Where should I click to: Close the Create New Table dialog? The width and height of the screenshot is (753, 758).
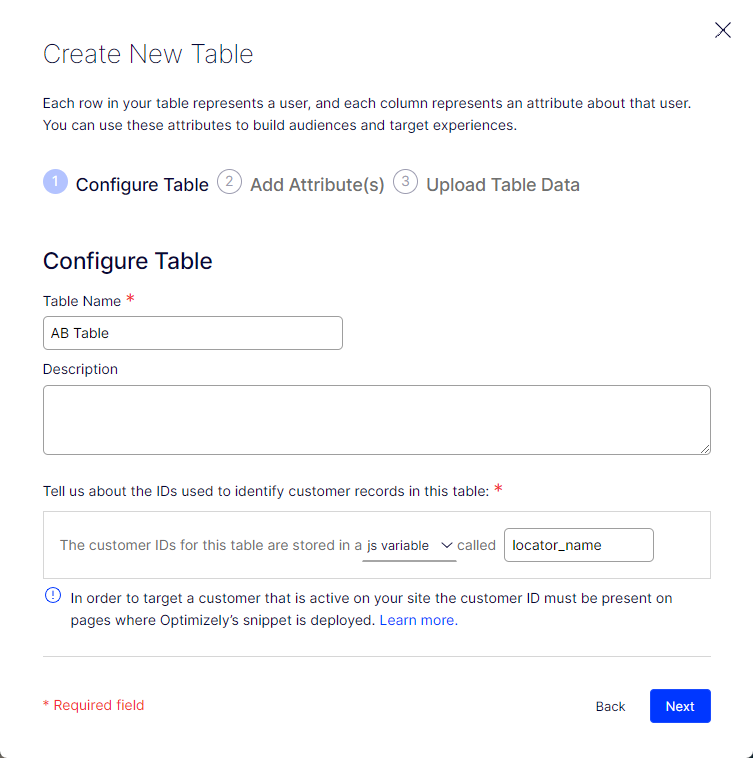click(x=723, y=30)
